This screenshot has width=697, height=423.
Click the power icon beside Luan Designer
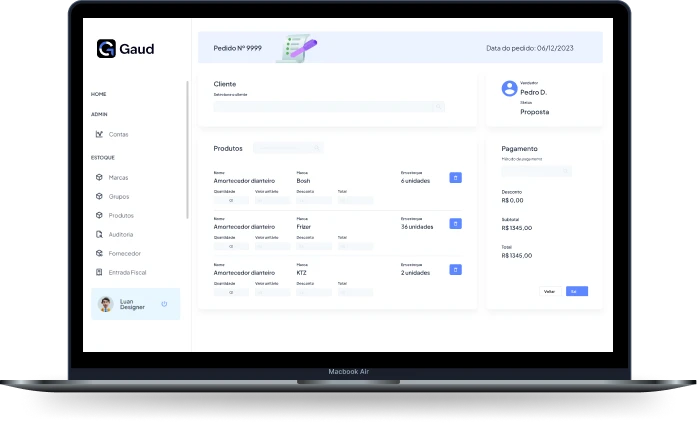pyautogui.click(x=164, y=304)
